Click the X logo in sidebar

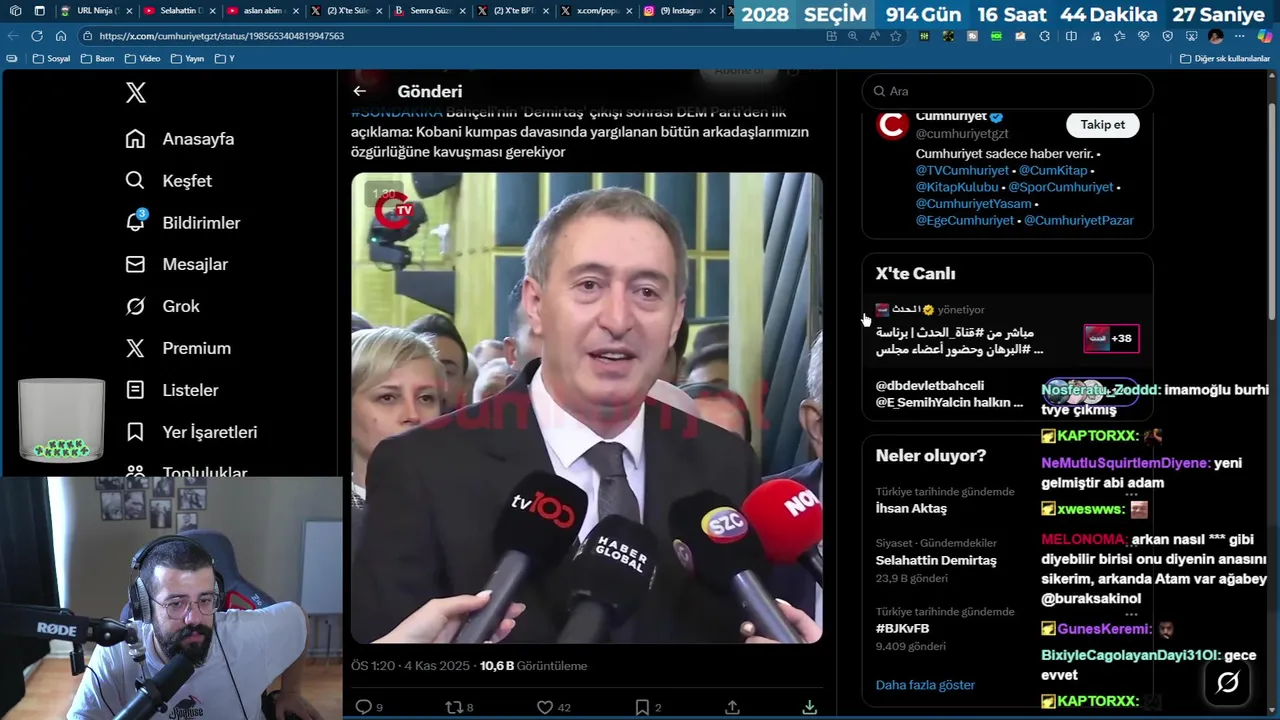(136, 93)
